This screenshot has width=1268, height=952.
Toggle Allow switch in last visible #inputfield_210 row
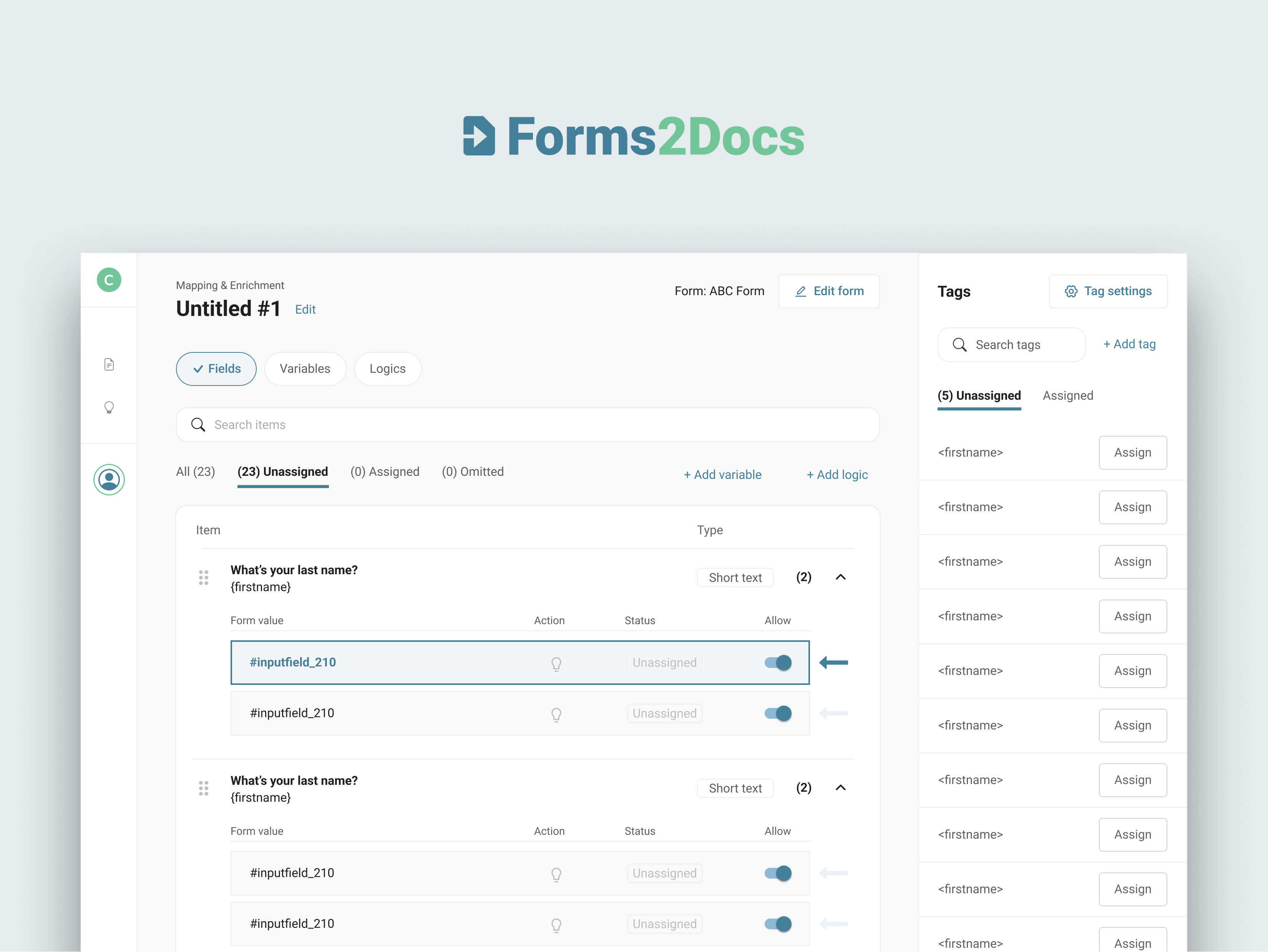coord(778,924)
